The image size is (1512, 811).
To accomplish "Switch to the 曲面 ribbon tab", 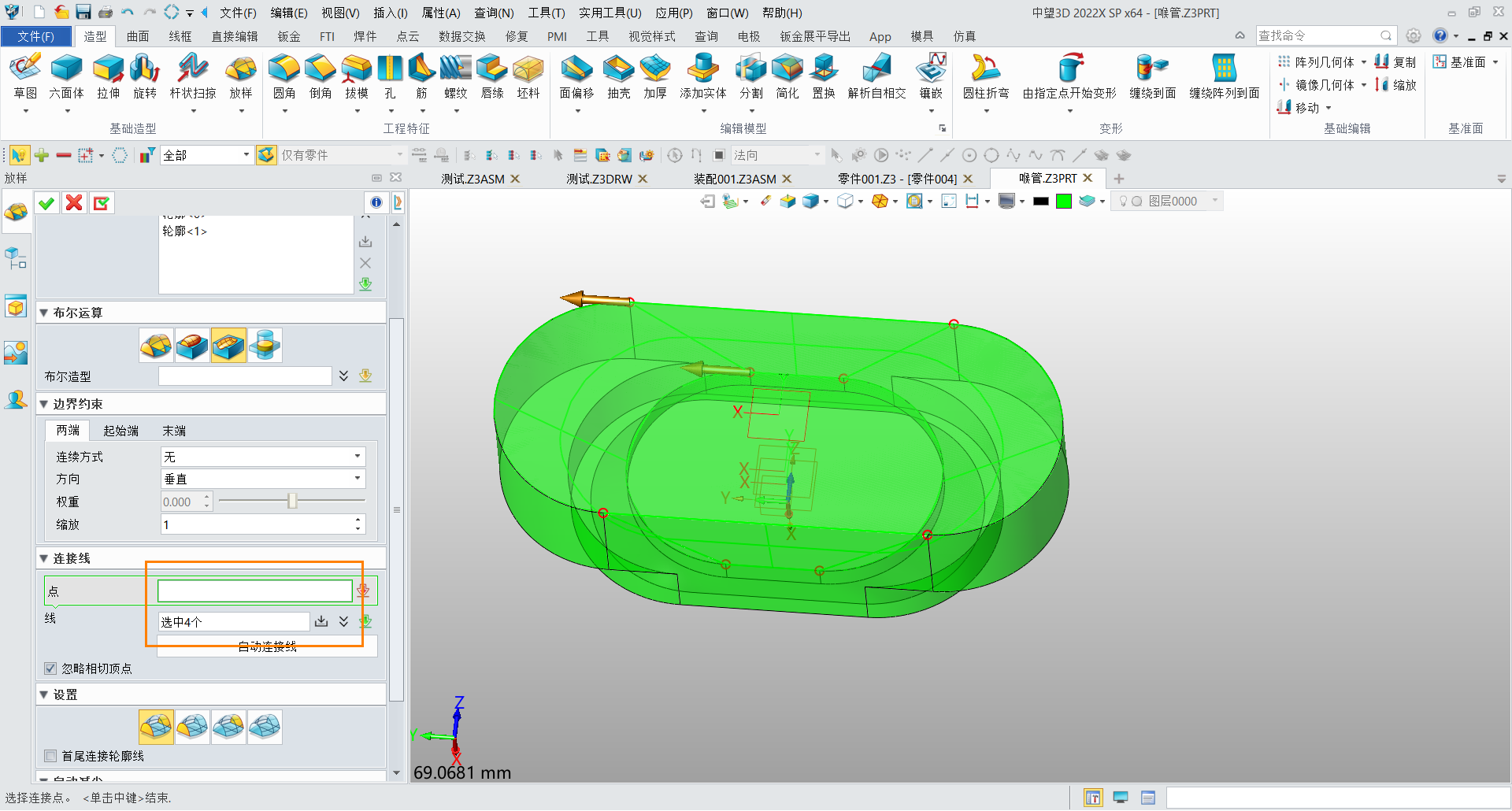I will pos(138,36).
